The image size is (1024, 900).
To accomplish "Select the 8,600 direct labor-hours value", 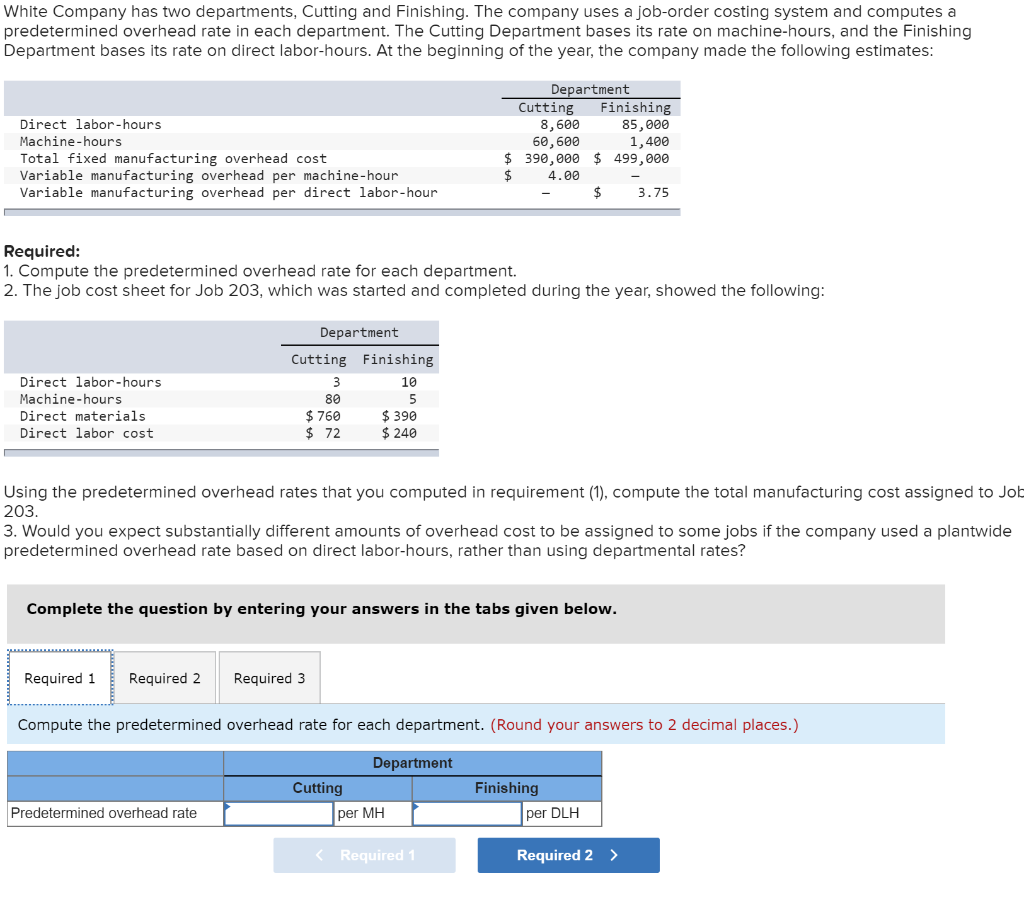I will point(560,124).
